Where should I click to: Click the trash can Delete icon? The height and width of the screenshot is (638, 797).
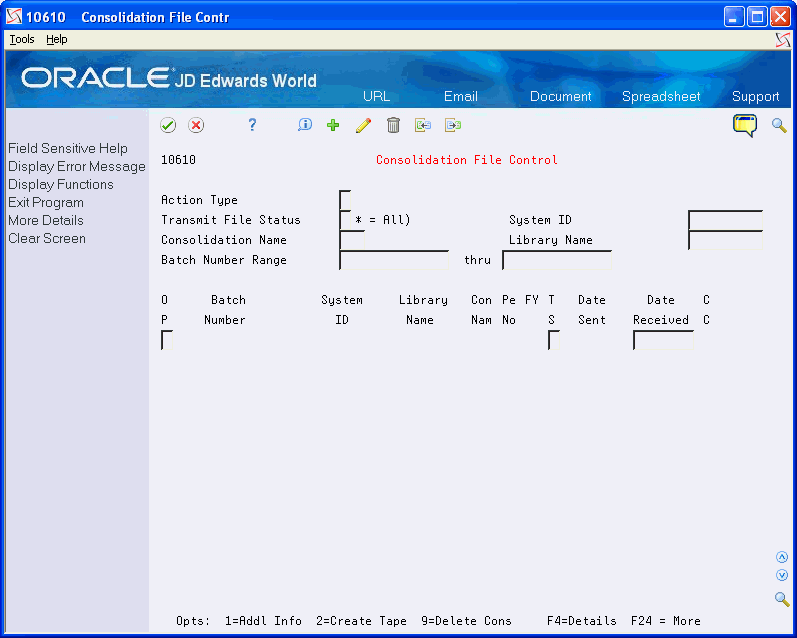click(x=393, y=125)
